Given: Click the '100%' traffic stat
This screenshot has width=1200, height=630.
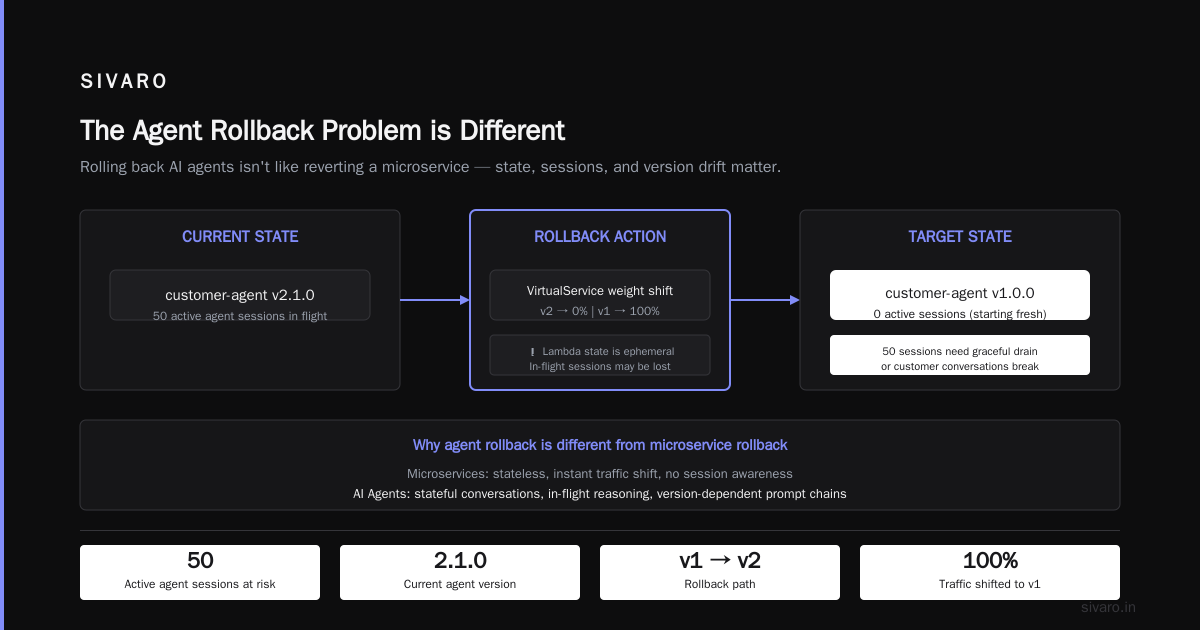Looking at the screenshot, I should 990,561.
